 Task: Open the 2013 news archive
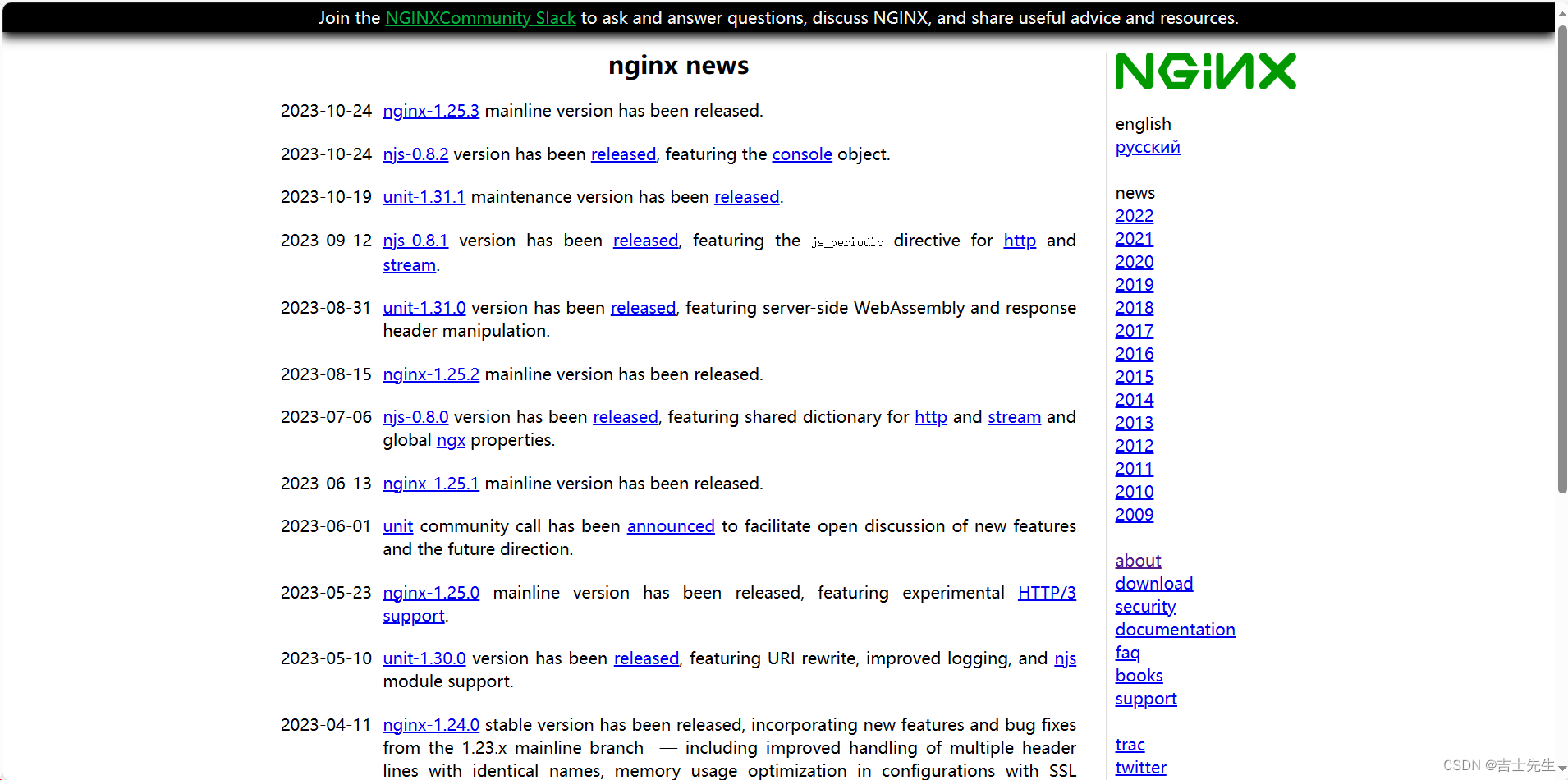pos(1135,423)
